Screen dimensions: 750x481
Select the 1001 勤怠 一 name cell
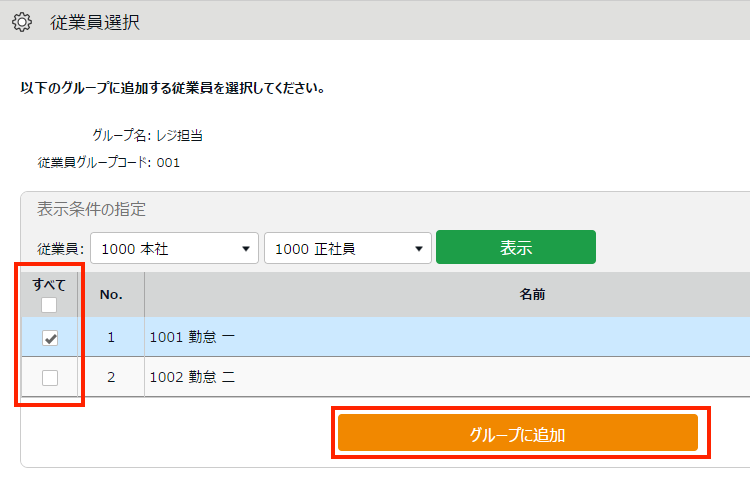[x=447, y=337]
